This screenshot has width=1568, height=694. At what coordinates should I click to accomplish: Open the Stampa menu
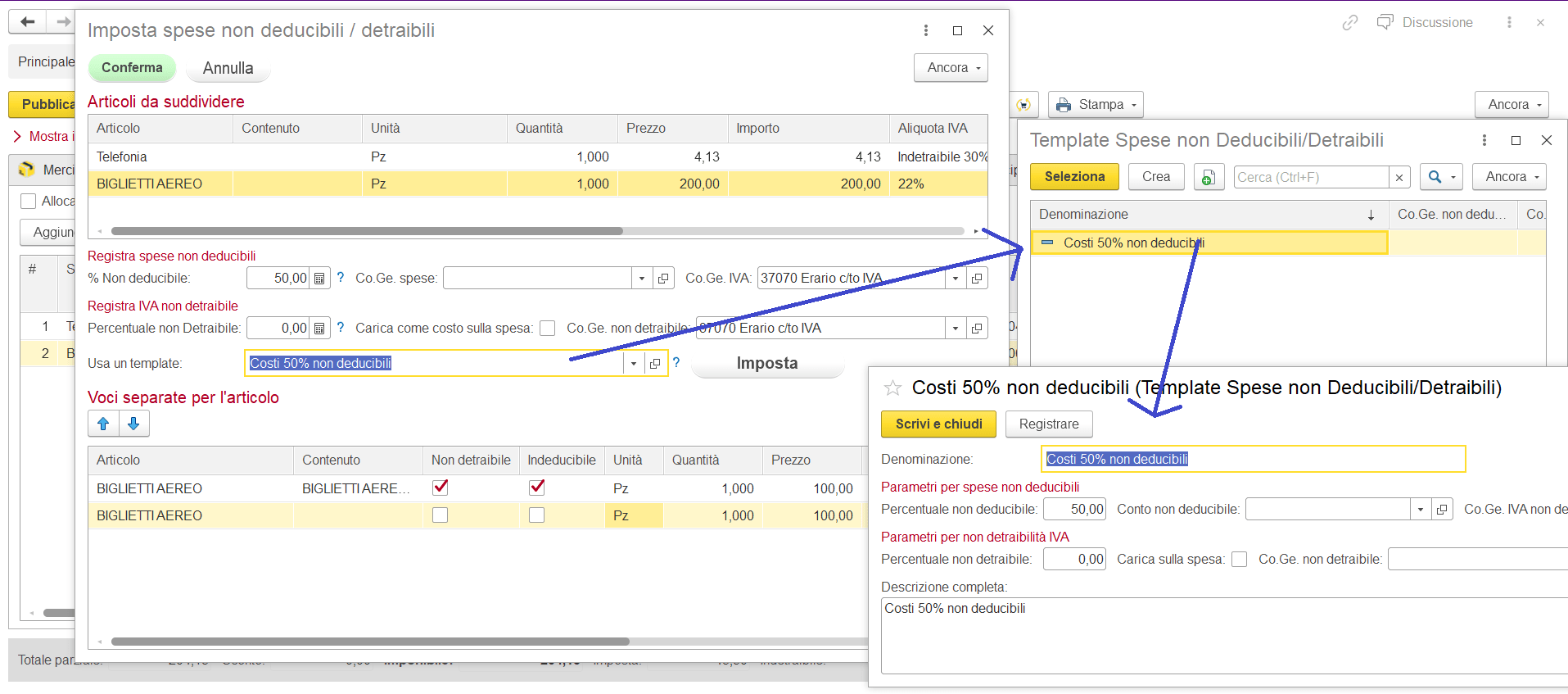(1096, 105)
